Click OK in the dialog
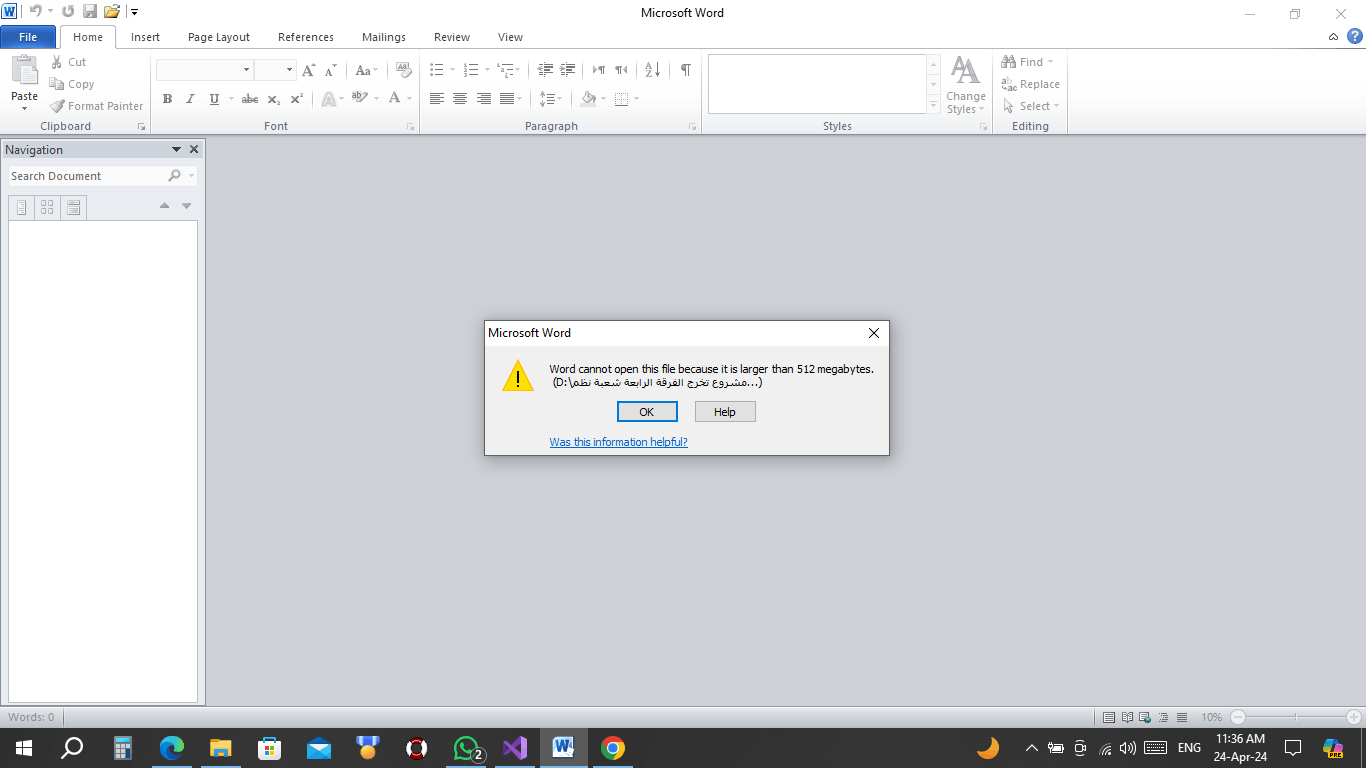 point(647,412)
